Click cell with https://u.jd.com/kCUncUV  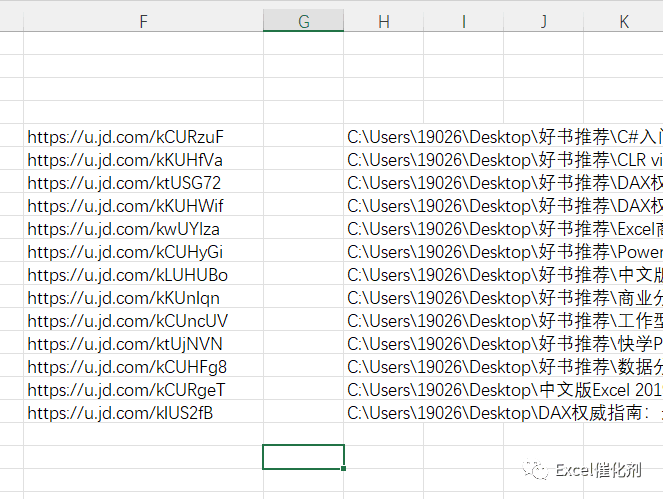[x=143, y=319]
